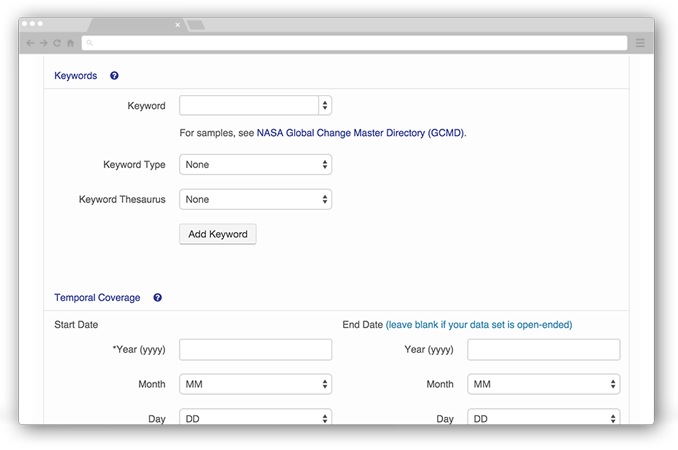
Task: Open the Keyword combo box dropdown
Action: (325, 105)
